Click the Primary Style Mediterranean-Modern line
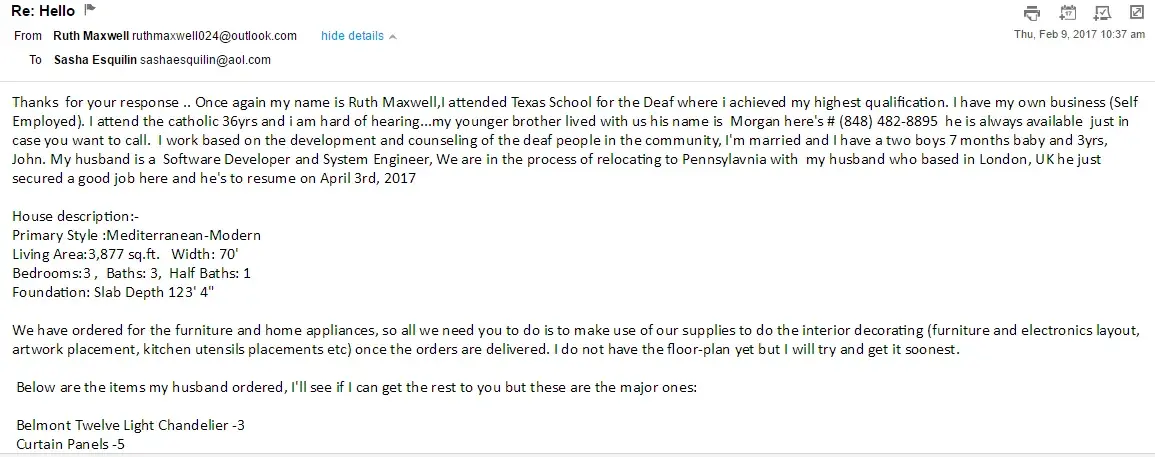1155x457 pixels. 136,235
